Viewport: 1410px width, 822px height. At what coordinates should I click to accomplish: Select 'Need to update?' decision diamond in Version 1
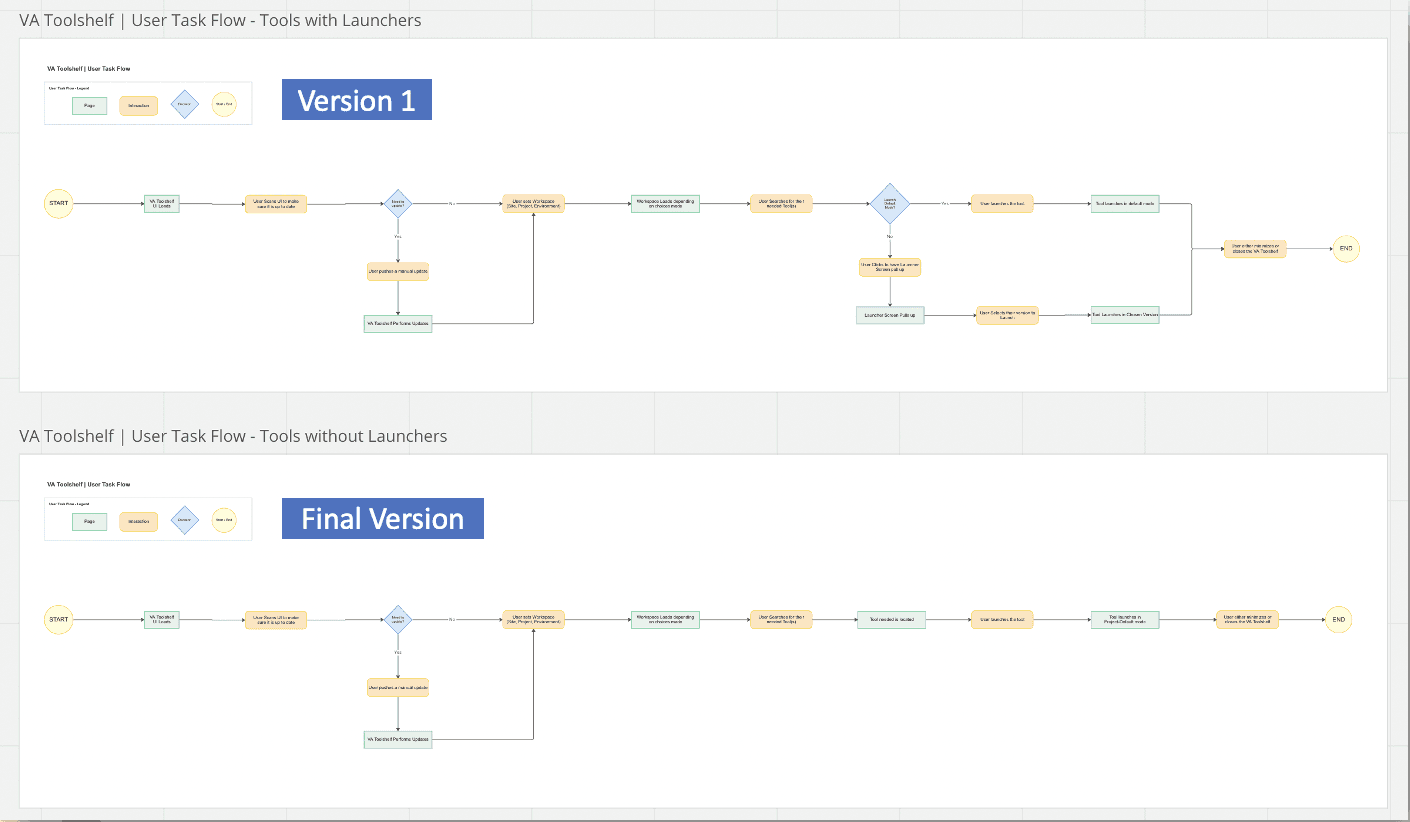[x=398, y=204]
